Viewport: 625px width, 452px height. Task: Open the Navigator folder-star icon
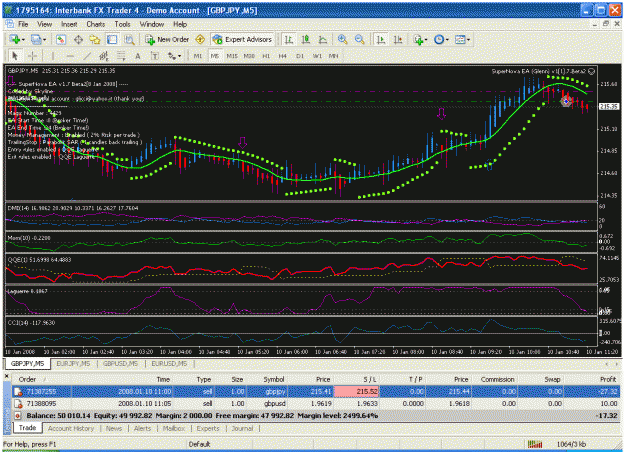[x=95, y=39]
